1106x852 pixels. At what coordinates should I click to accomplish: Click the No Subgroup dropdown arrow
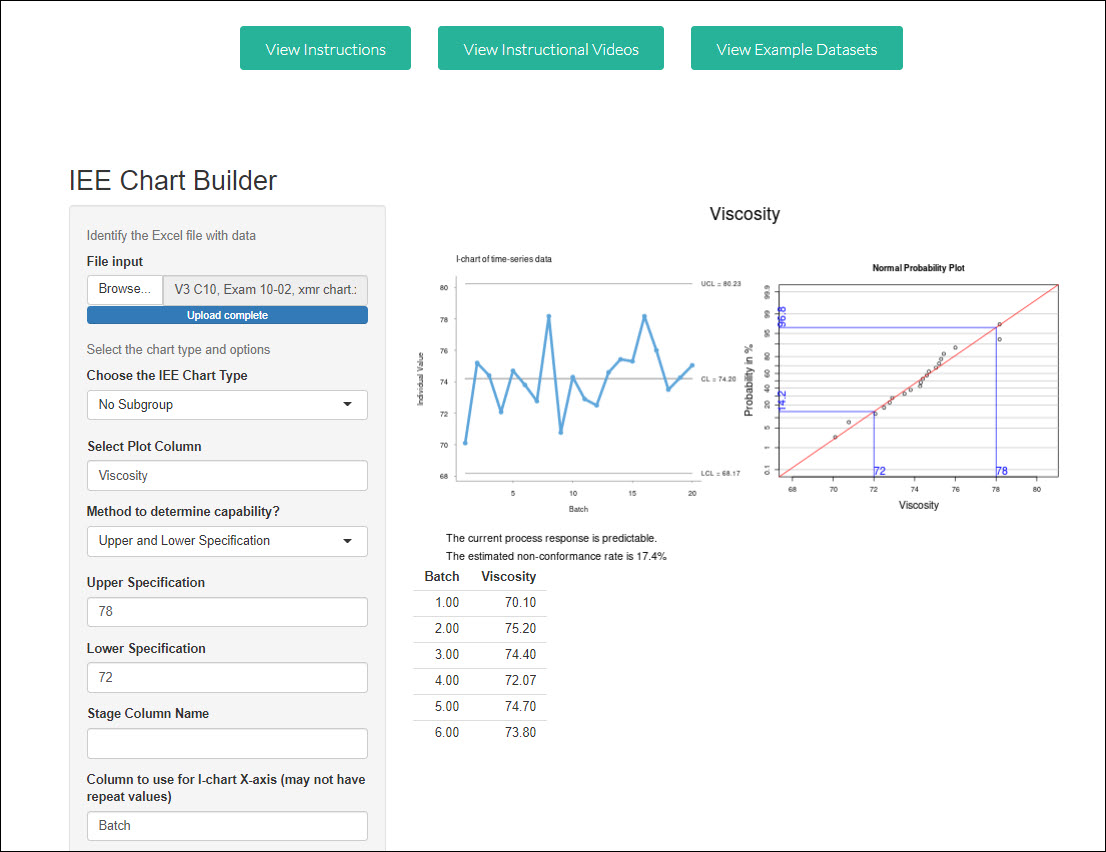pos(347,405)
